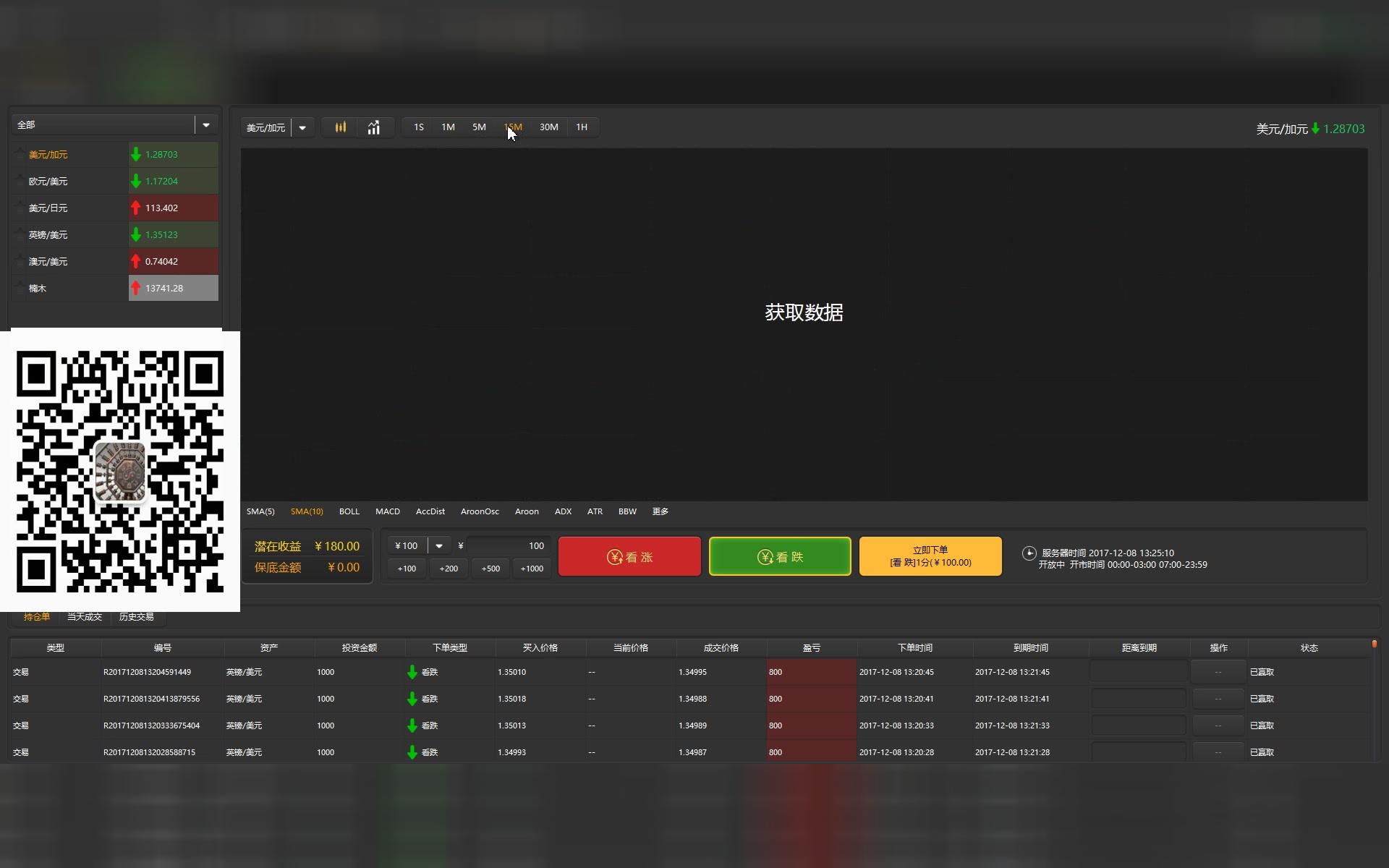Toggle the SMA(10) indicator

click(307, 511)
